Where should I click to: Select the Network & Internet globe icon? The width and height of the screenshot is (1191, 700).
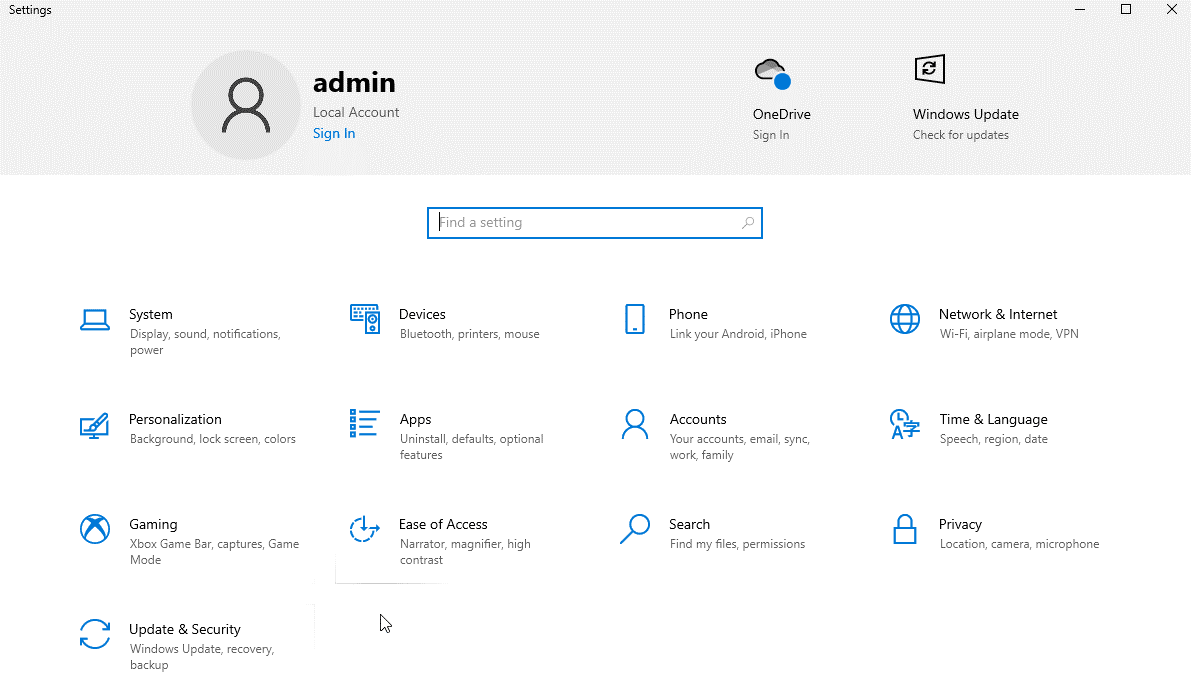[905, 320]
